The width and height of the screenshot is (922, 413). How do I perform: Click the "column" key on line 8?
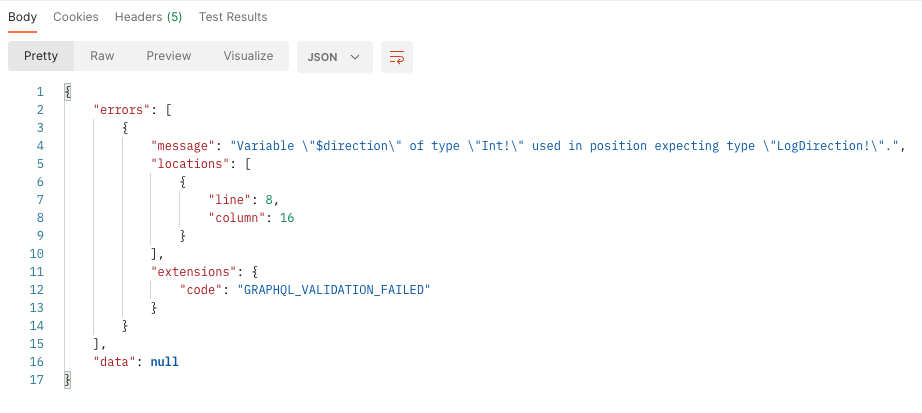[x=237, y=218]
